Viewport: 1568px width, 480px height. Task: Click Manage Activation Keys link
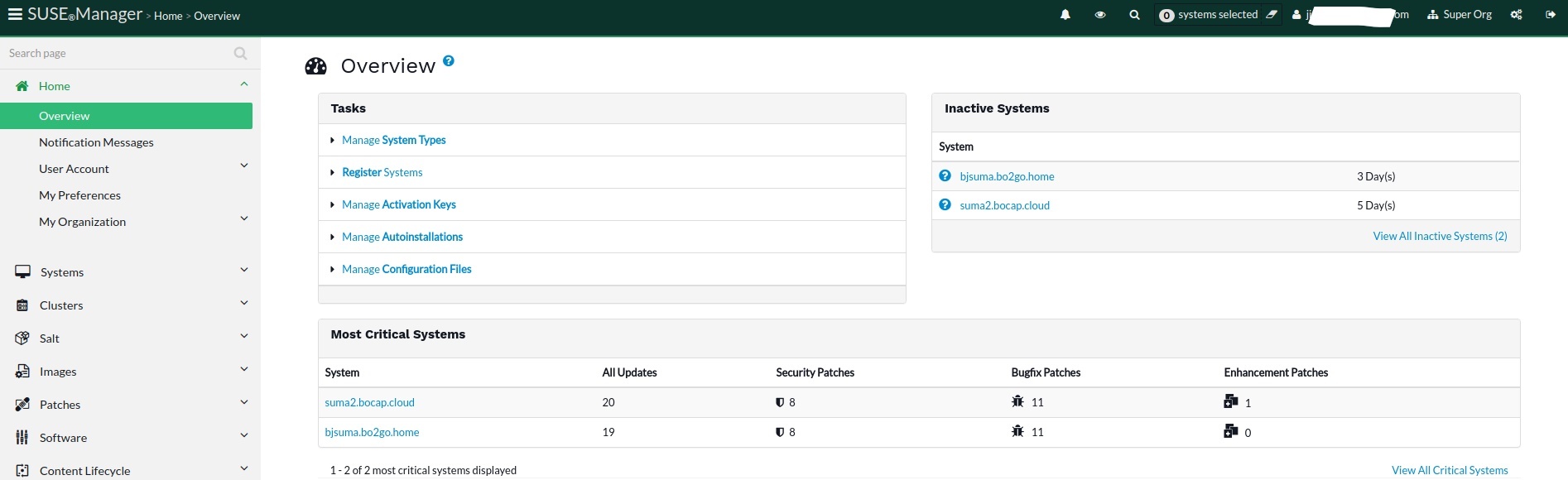coord(398,204)
